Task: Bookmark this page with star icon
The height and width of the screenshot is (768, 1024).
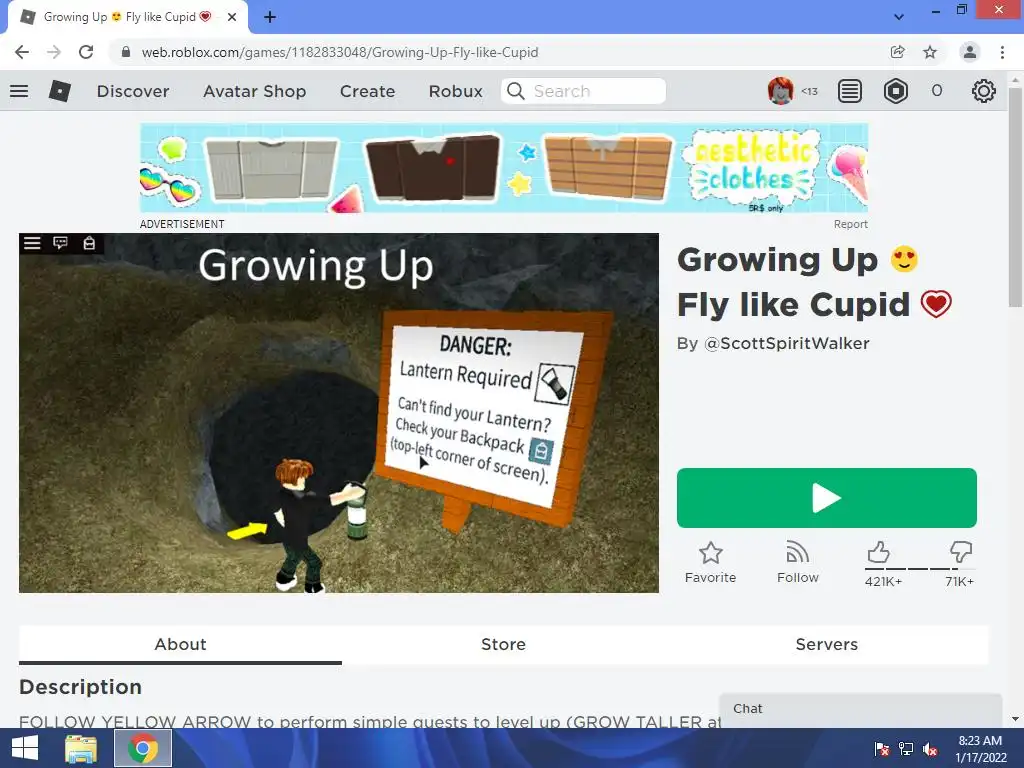Action: (x=930, y=52)
